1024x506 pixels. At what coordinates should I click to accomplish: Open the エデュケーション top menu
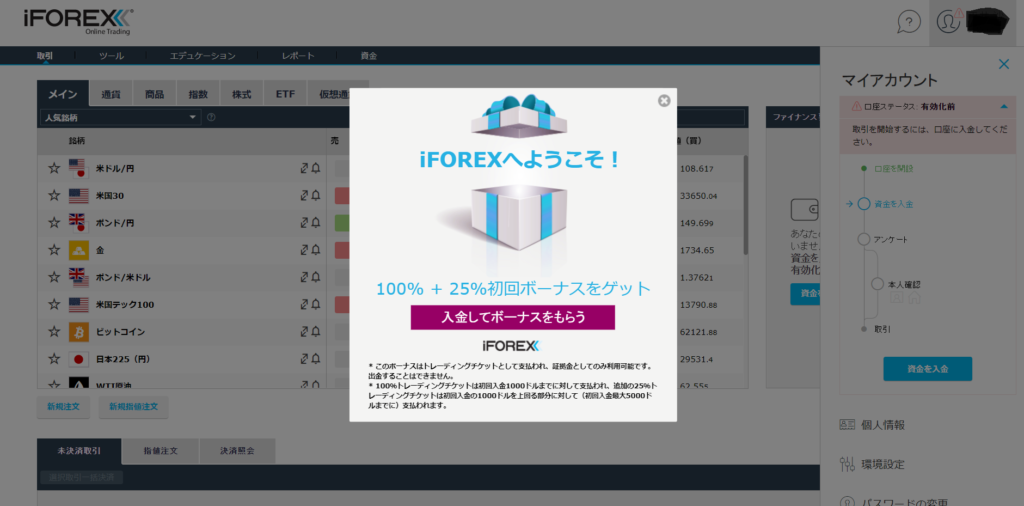tap(202, 56)
